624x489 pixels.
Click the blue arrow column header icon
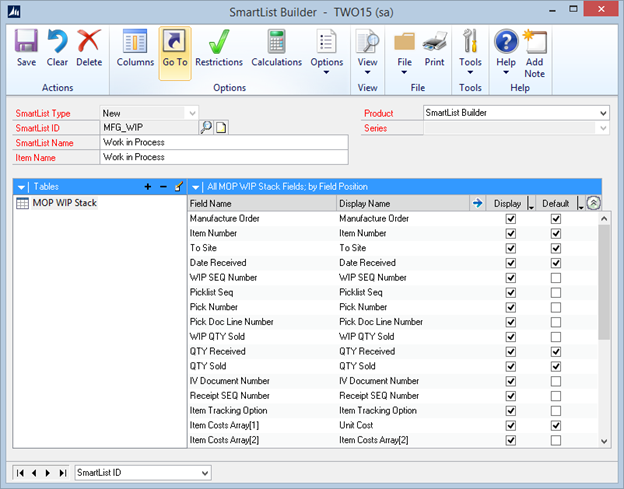coord(477,203)
